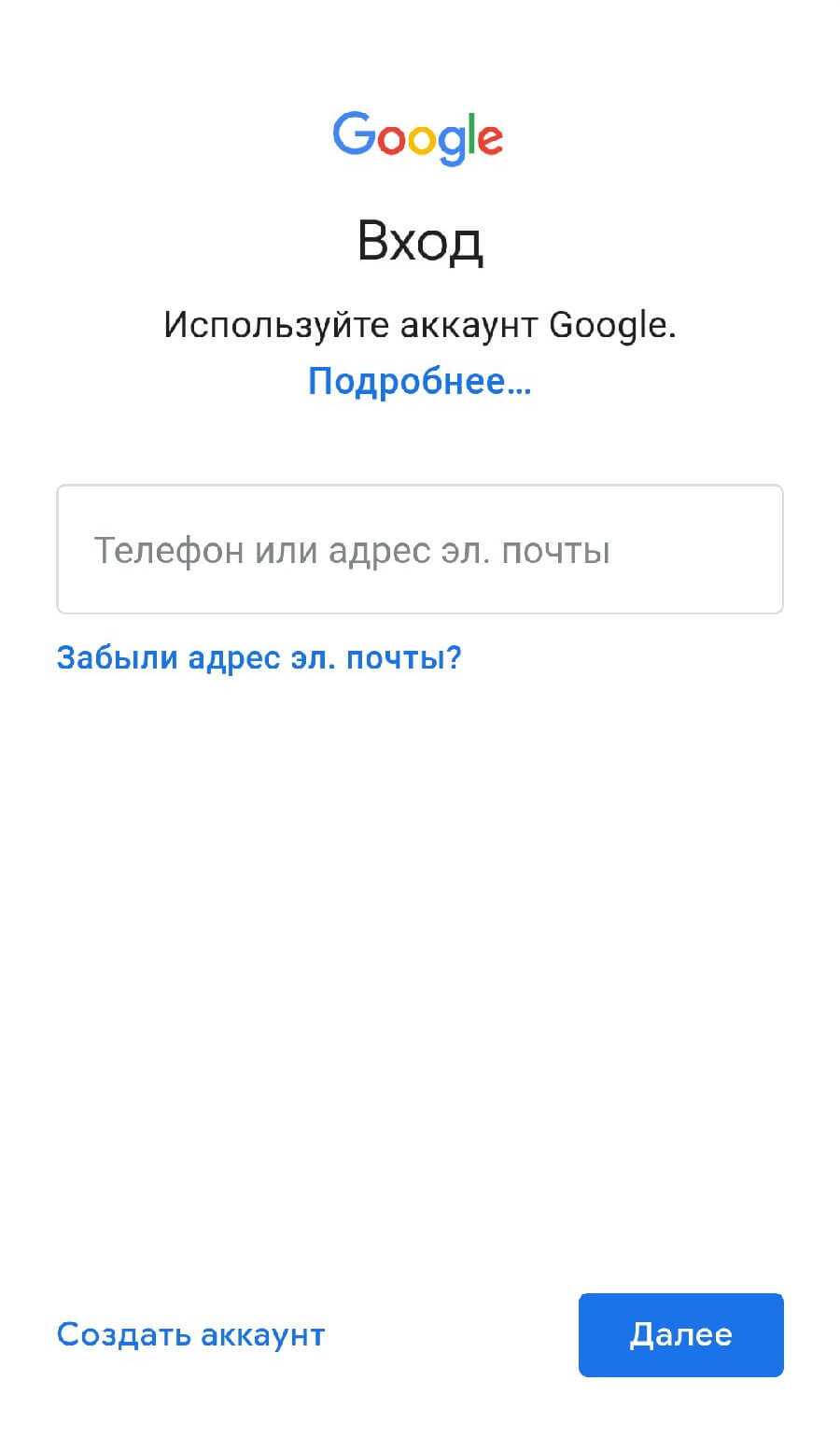Click the blue "Далее" button
Image resolution: width=840 pixels, height=1437 pixels.
(680, 1334)
